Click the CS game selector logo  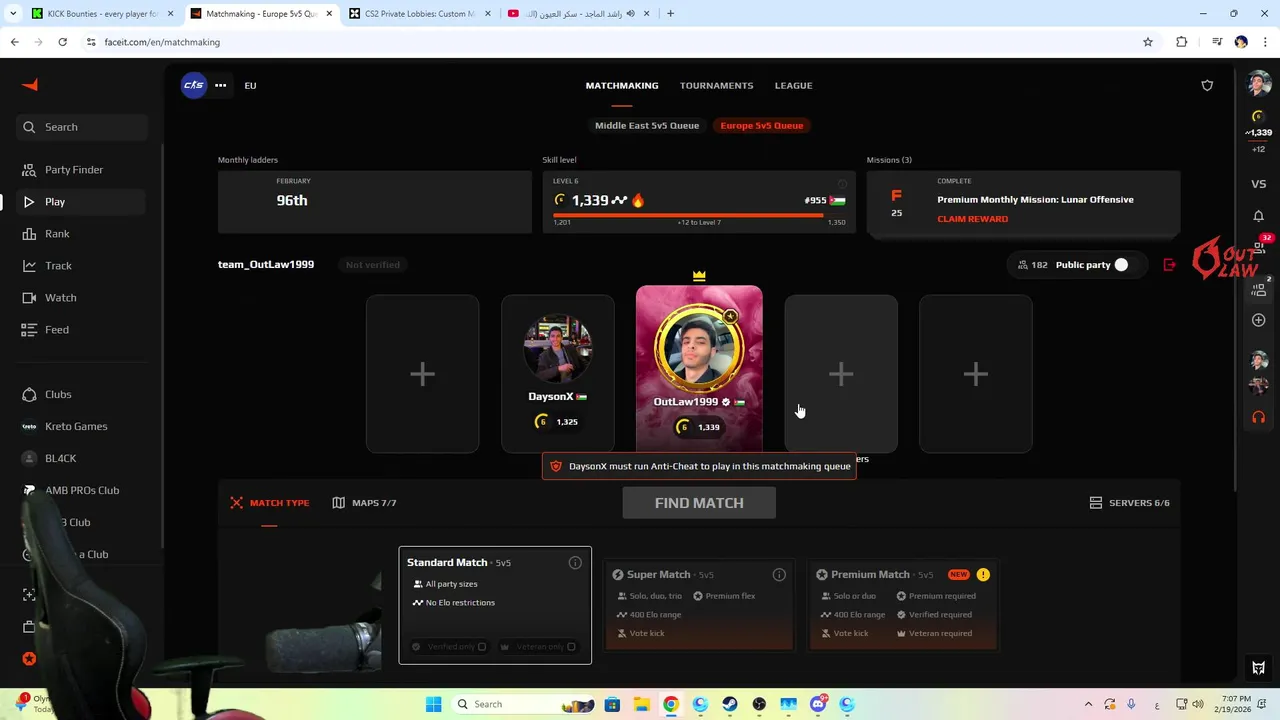coord(194,85)
